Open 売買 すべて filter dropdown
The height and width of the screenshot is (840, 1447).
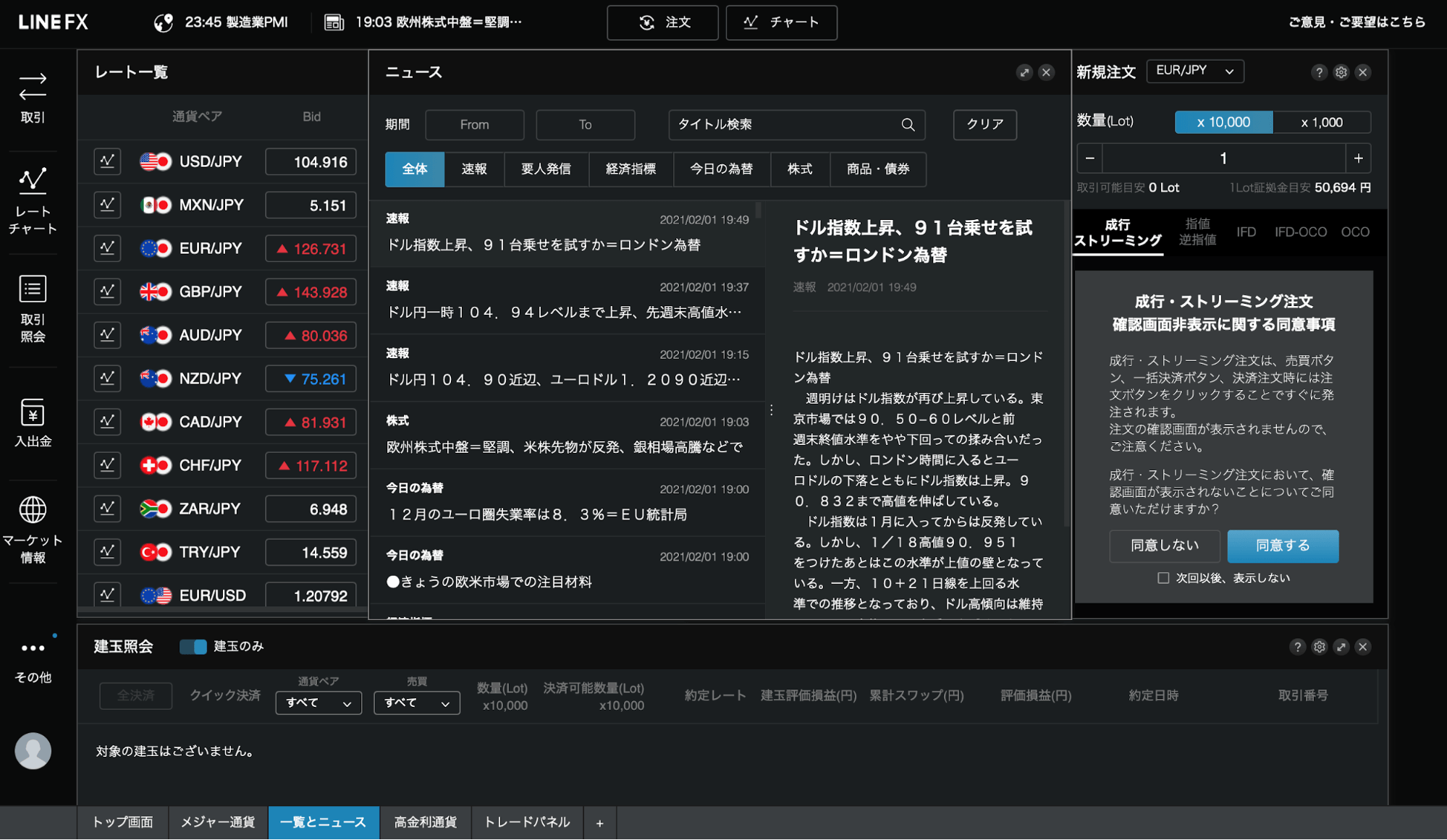[417, 703]
